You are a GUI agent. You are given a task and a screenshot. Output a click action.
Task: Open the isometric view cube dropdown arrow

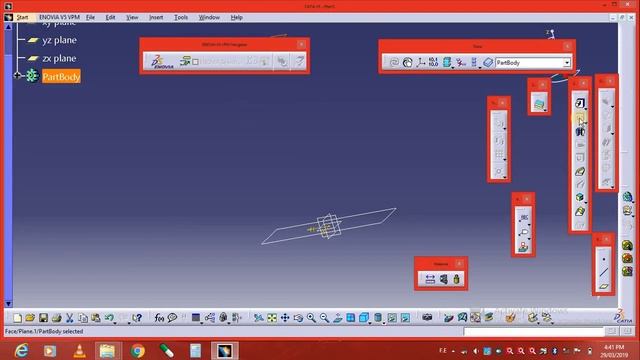370,322
